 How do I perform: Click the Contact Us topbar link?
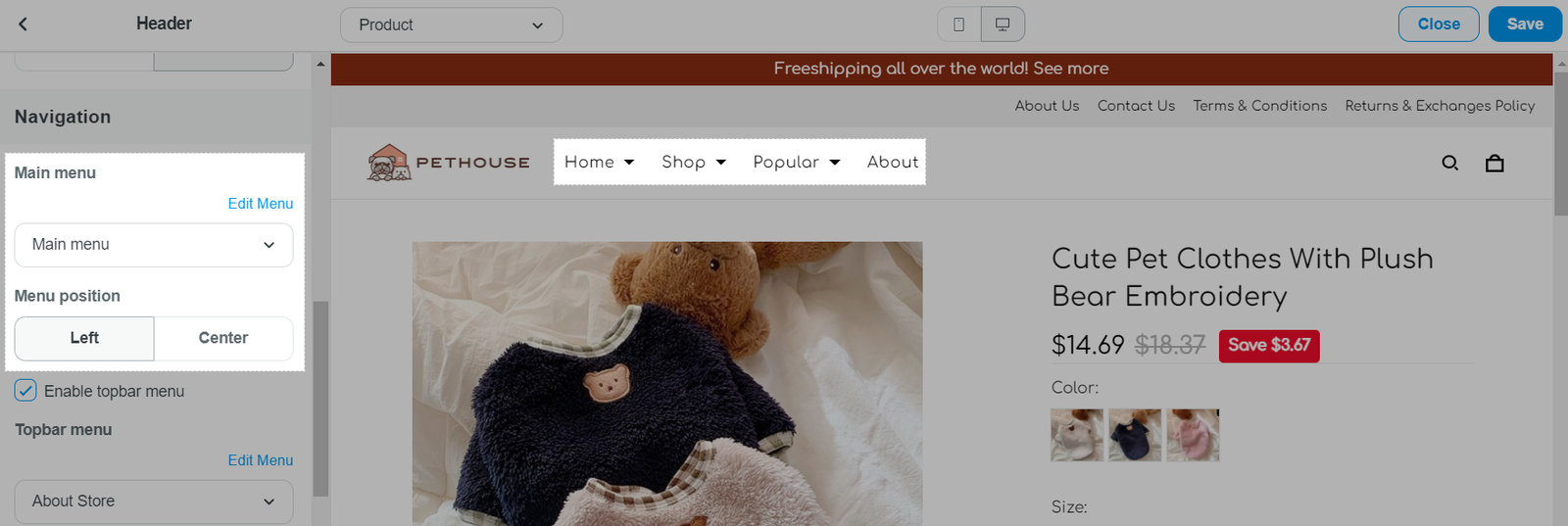[1136, 106]
